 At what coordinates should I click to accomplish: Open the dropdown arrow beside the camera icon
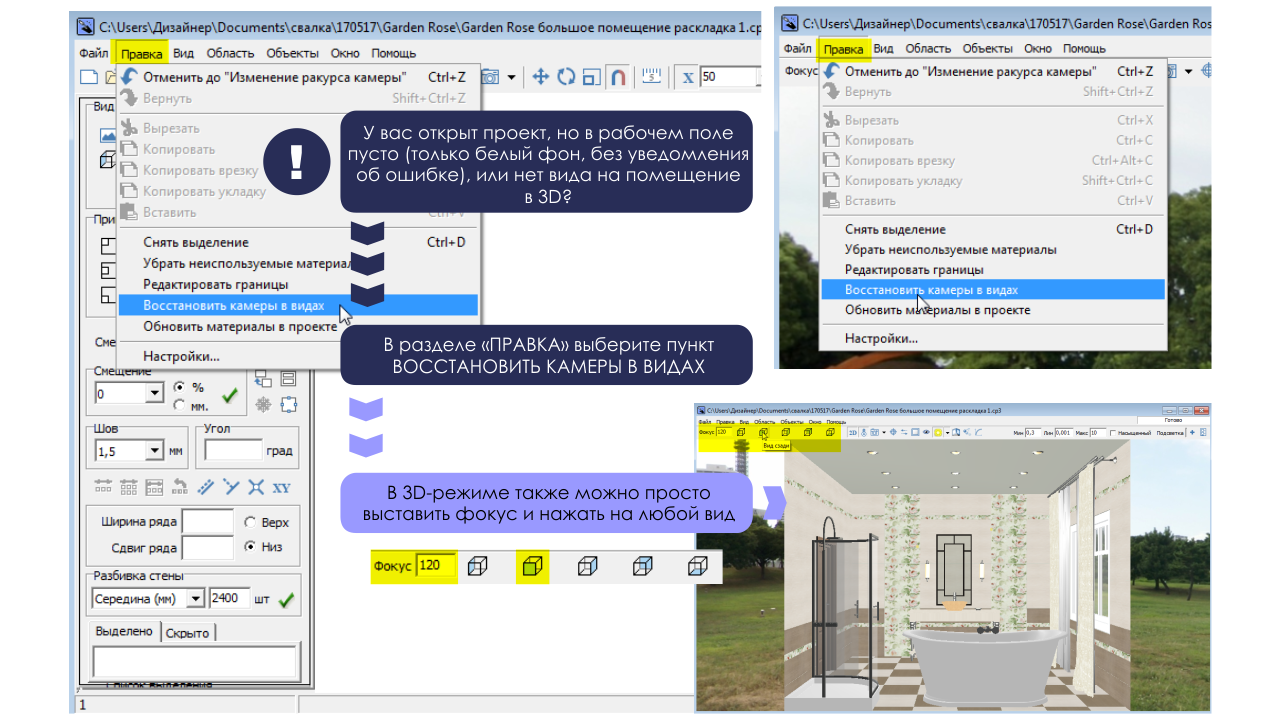(x=512, y=77)
